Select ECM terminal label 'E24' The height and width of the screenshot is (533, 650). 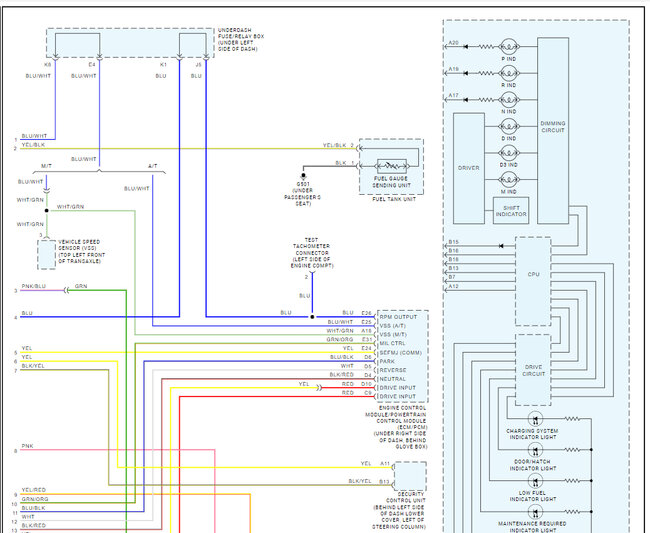coord(366,348)
